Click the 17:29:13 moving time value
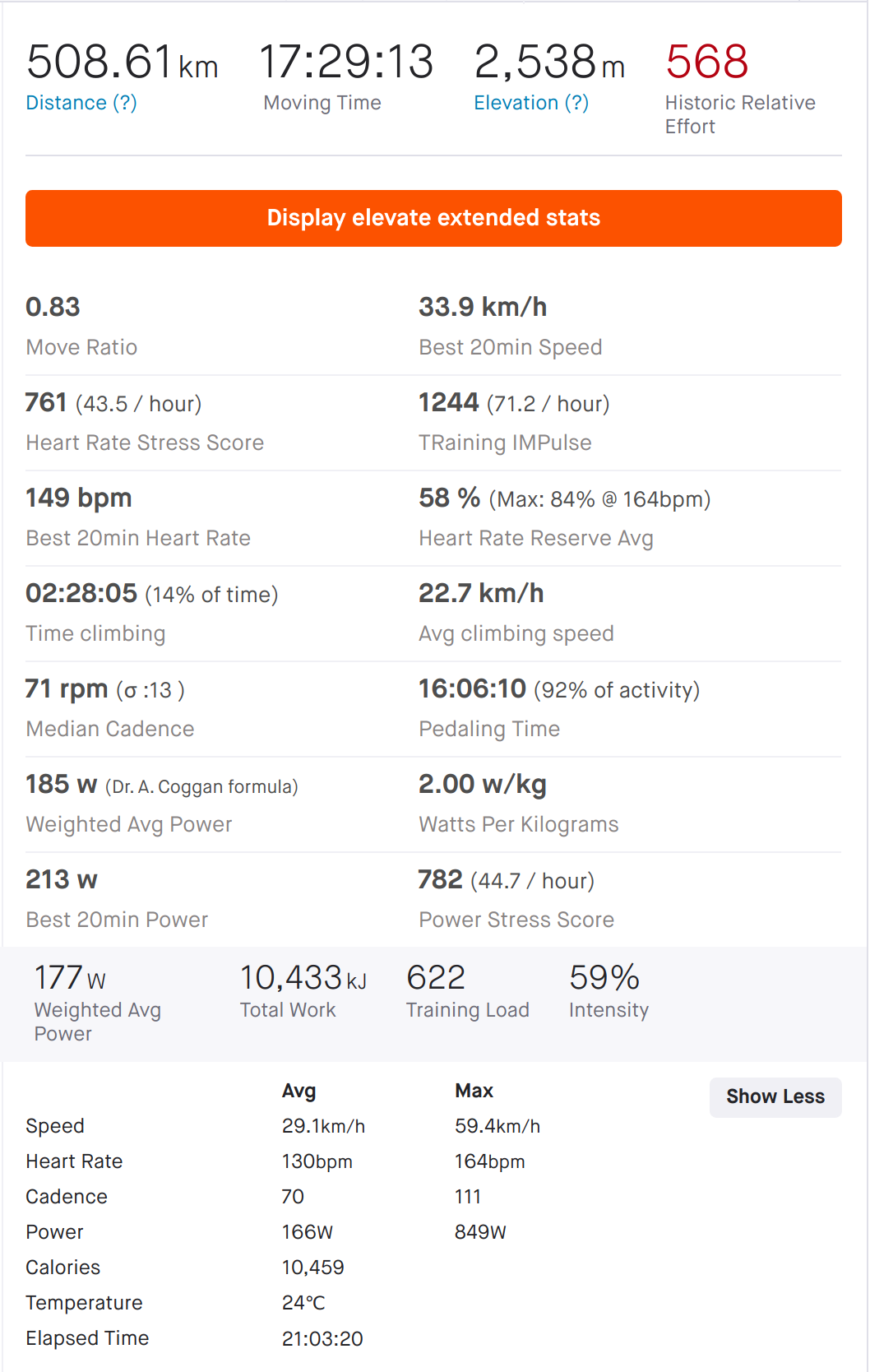This screenshot has height=1372, width=870. [346, 63]
